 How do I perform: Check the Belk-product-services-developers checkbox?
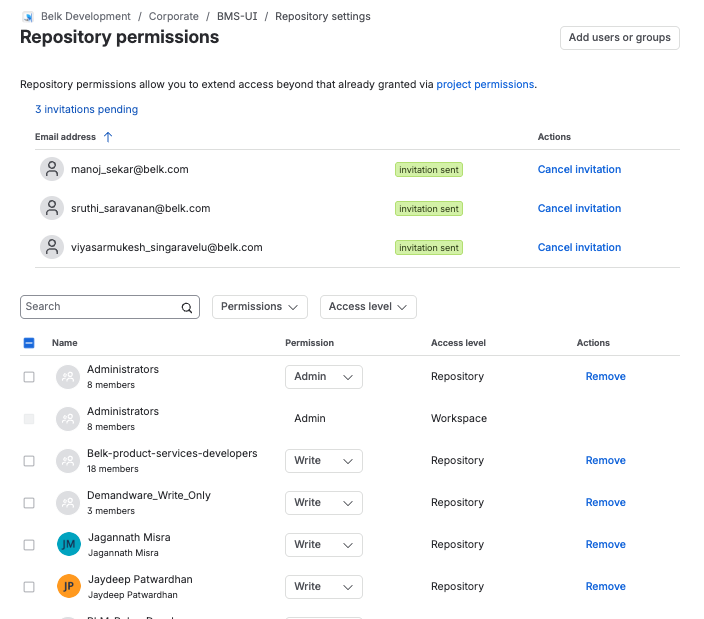29,461
